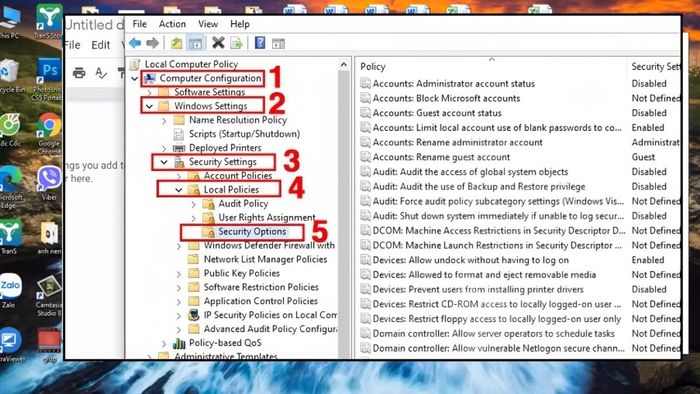Open the File menu
Viewport: 700px width, 394px height.
(x=140, y=24)
